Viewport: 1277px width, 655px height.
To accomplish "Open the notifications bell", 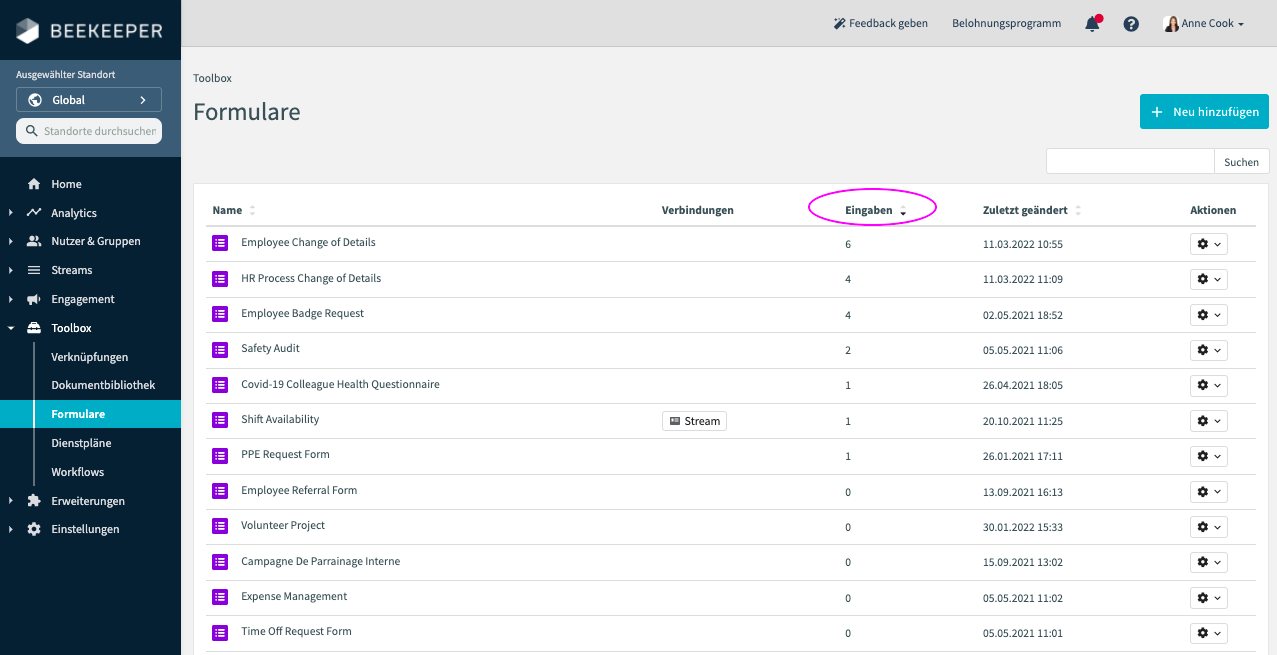I will tap(1092, 23).
